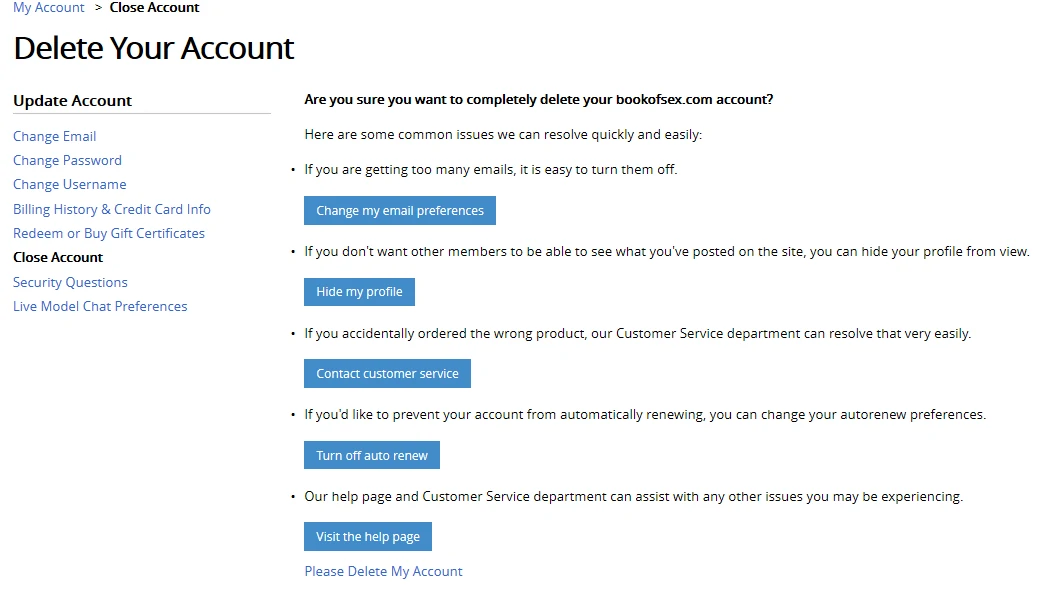Click the Change Email sidebar link
The image size is (1048, 590).
pos(55,136)
